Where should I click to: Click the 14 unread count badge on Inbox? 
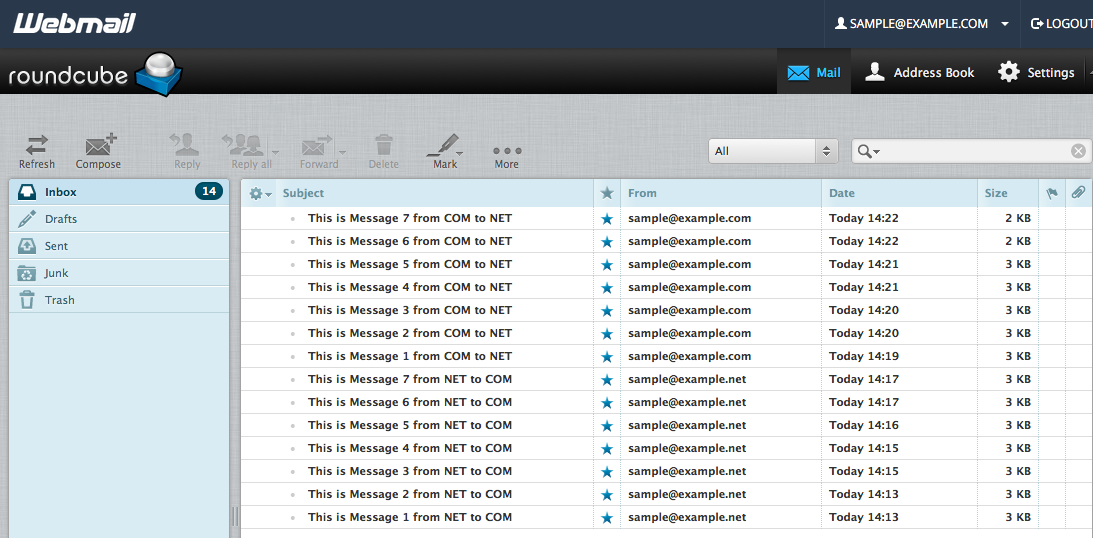tap(208, 192)
